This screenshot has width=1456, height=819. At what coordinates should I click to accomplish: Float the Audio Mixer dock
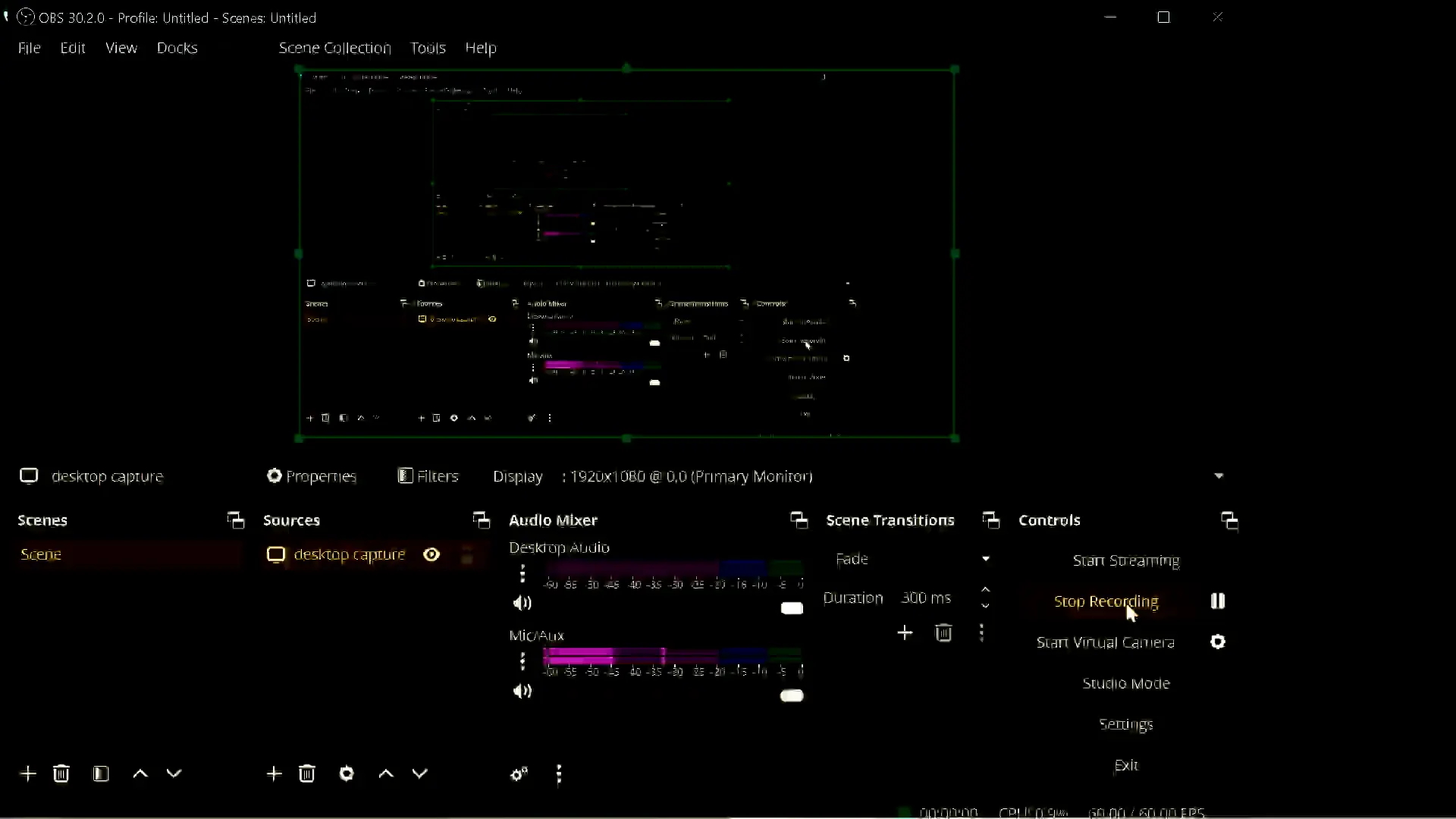tap(799, 520)
